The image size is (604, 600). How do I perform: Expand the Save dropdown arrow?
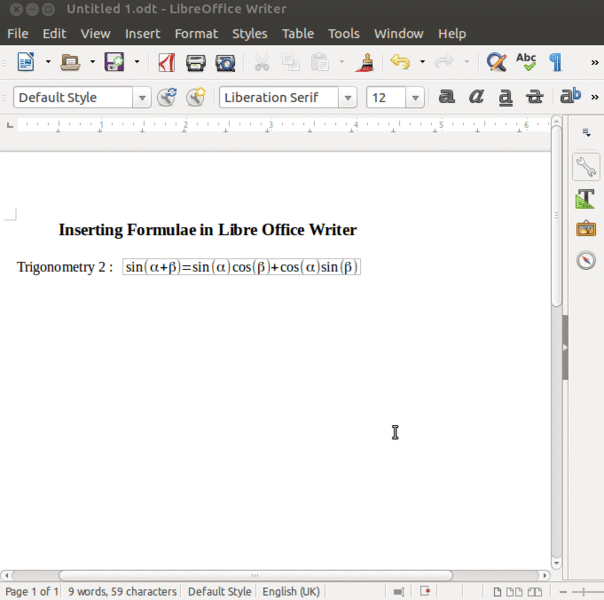coord(137,62)
